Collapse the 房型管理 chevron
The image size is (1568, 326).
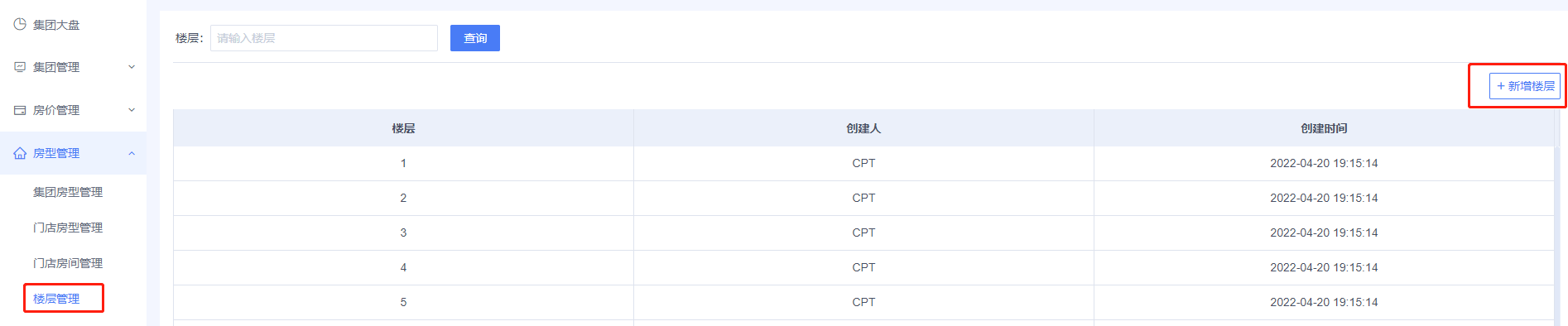pyautogui.click(x=132, y=153)
